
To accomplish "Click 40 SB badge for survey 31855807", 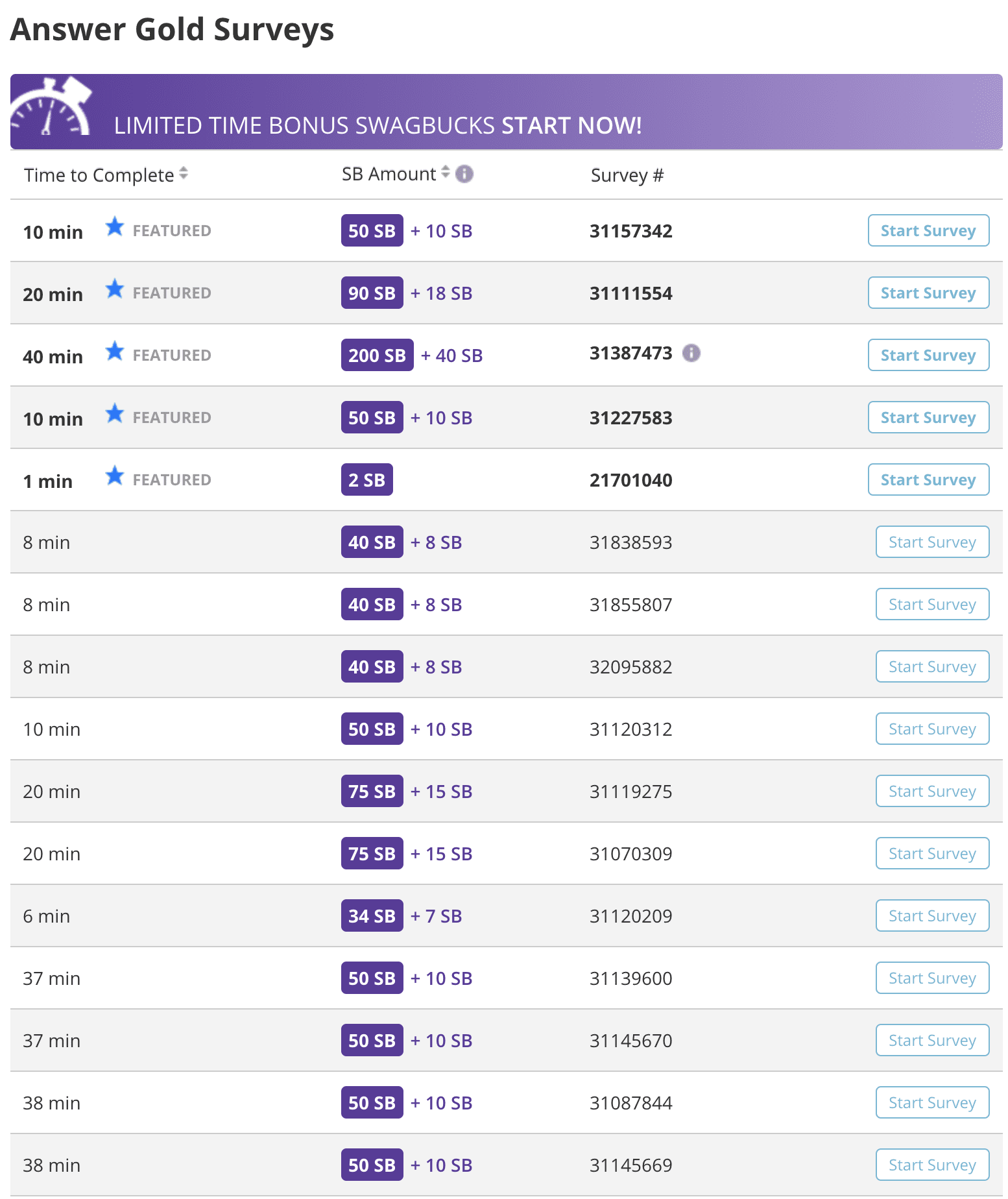I will (372, 604).
